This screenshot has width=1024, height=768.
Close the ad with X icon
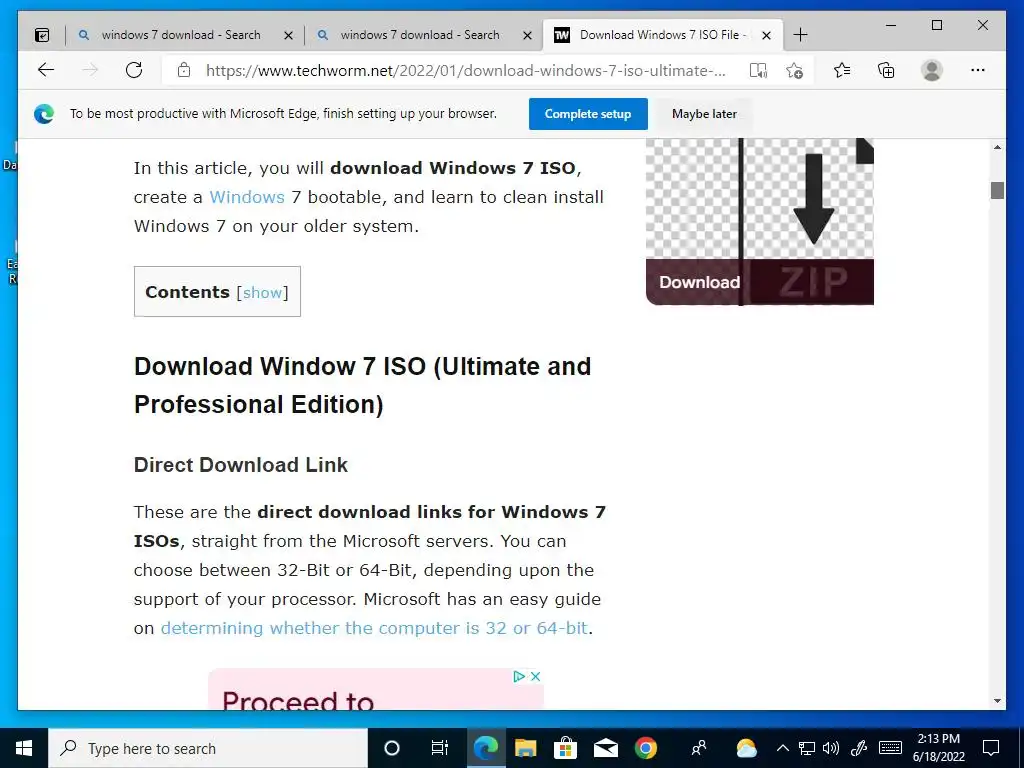536,676
